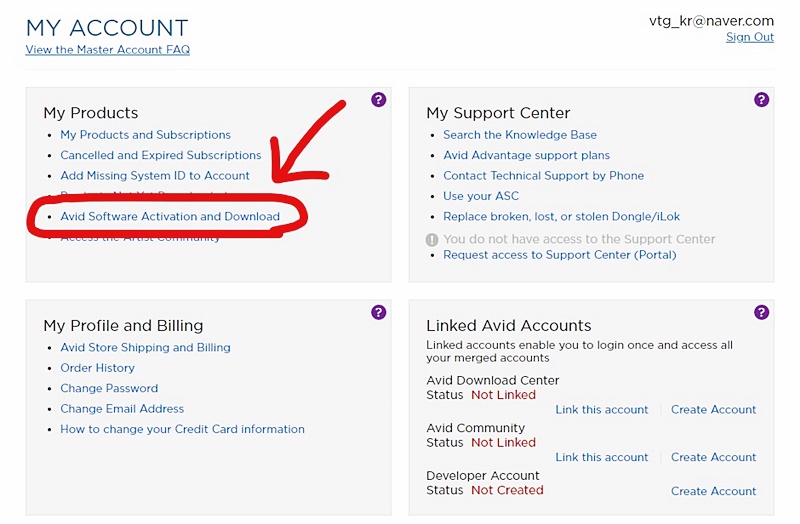The height and width of the screenshot is (524, 800).
Task: Open the My Products help question-mark icon
Action: click(379, 99)
